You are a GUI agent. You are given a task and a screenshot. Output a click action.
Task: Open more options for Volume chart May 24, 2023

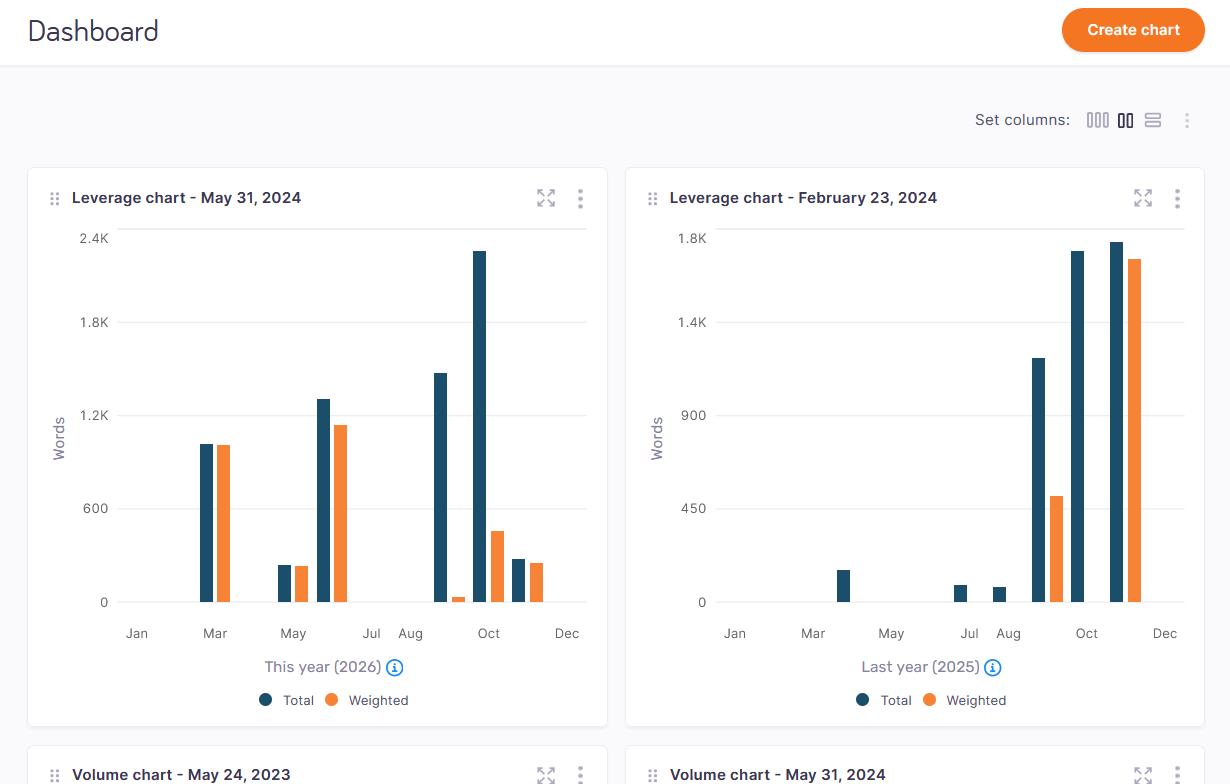(x=580, y=775)
